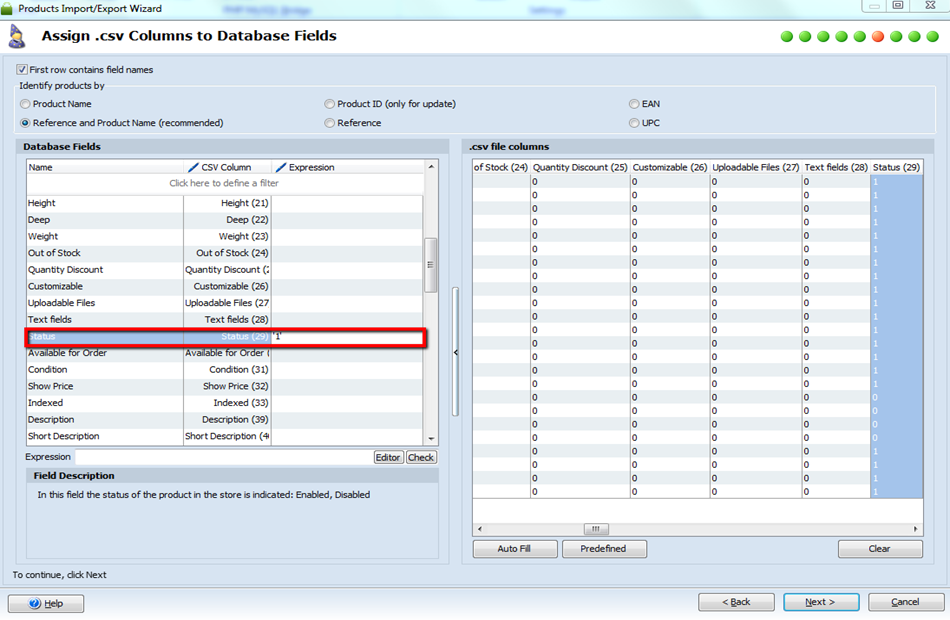Click the horizontal scrollbar thumb under csv columns

pos(595,529)
